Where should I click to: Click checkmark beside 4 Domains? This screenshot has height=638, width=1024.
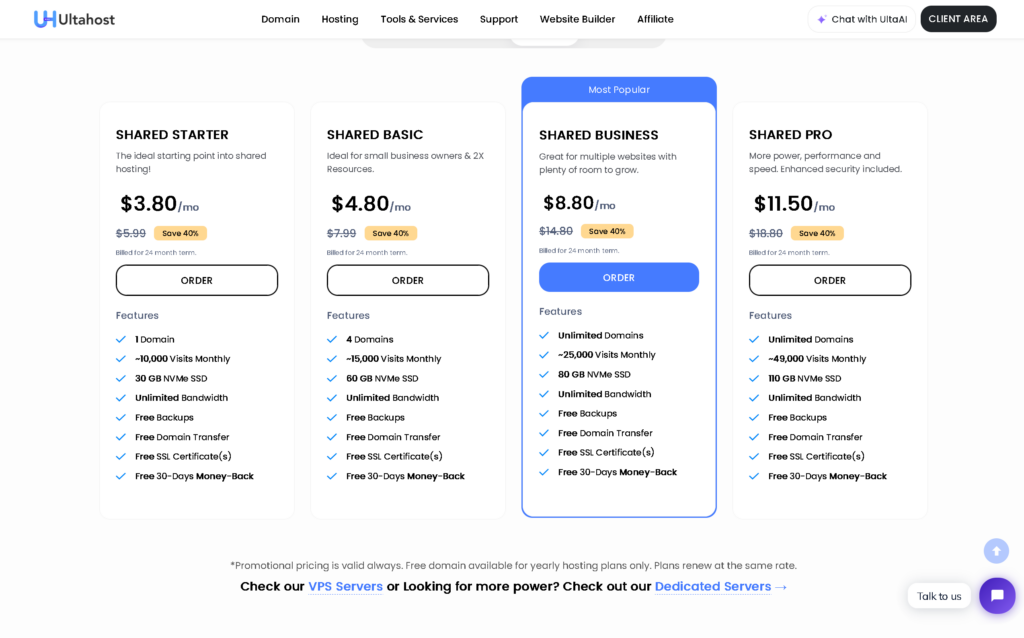332,340
